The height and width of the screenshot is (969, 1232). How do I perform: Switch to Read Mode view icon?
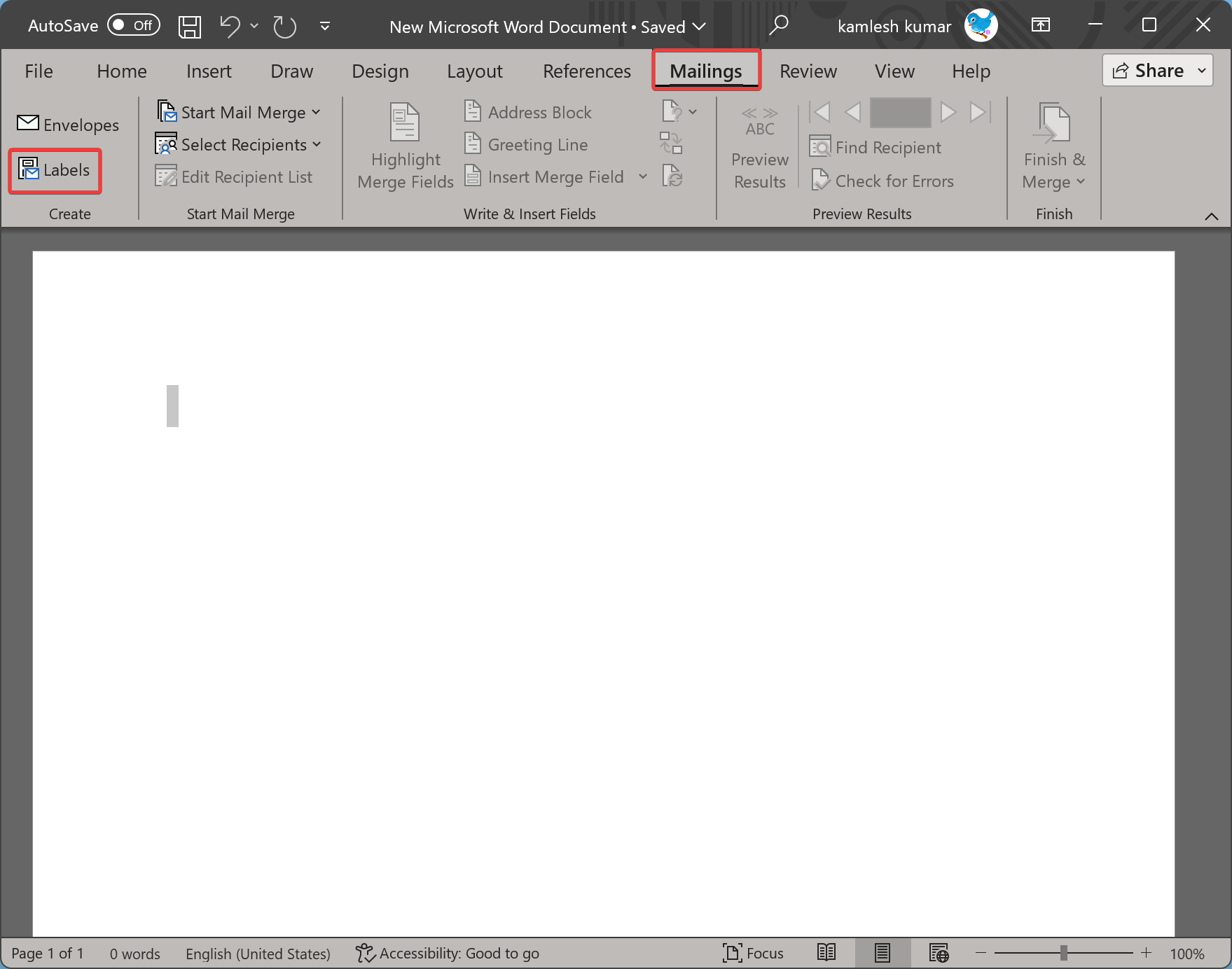click(x=826, y=953)
